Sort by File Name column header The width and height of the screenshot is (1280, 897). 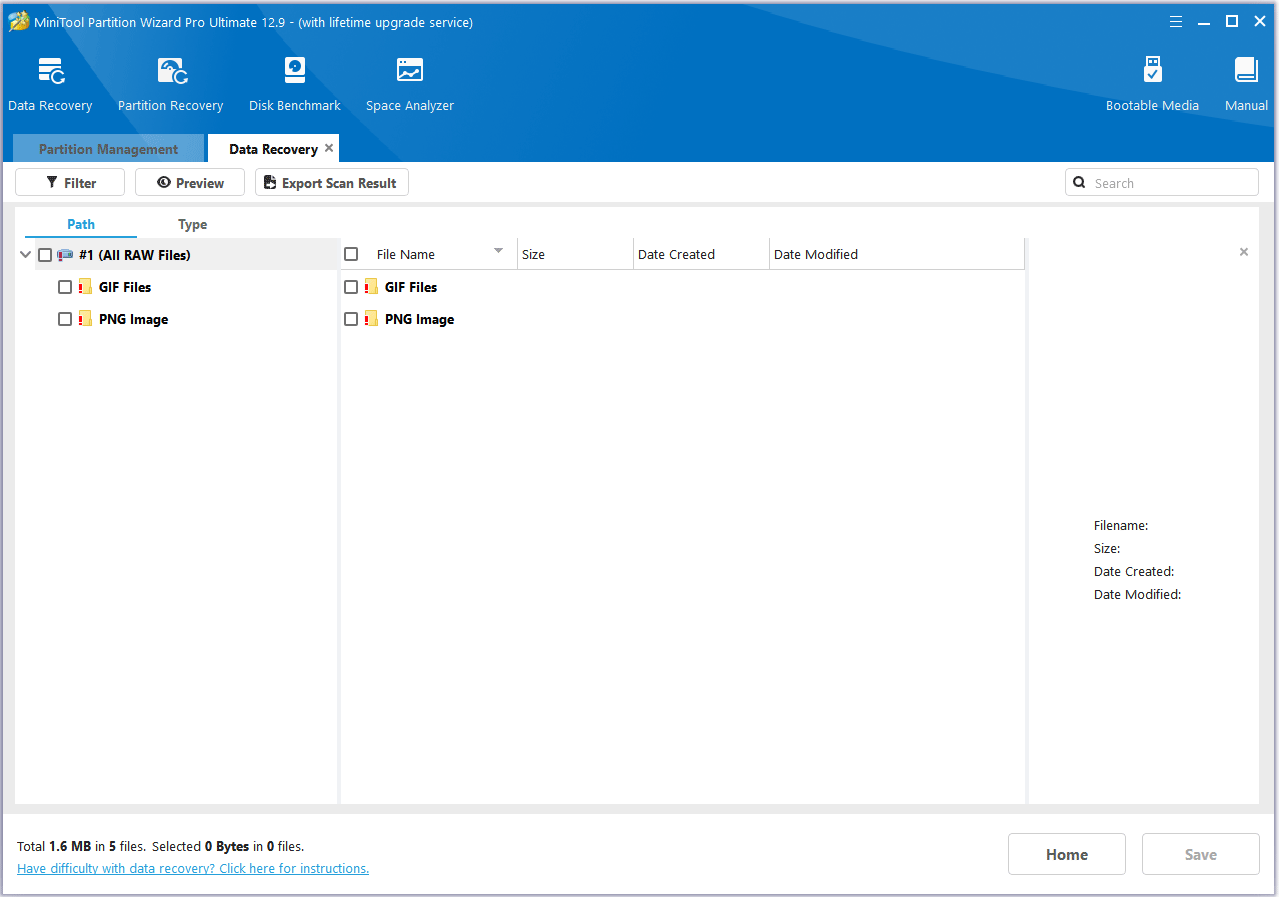(430, 254)
